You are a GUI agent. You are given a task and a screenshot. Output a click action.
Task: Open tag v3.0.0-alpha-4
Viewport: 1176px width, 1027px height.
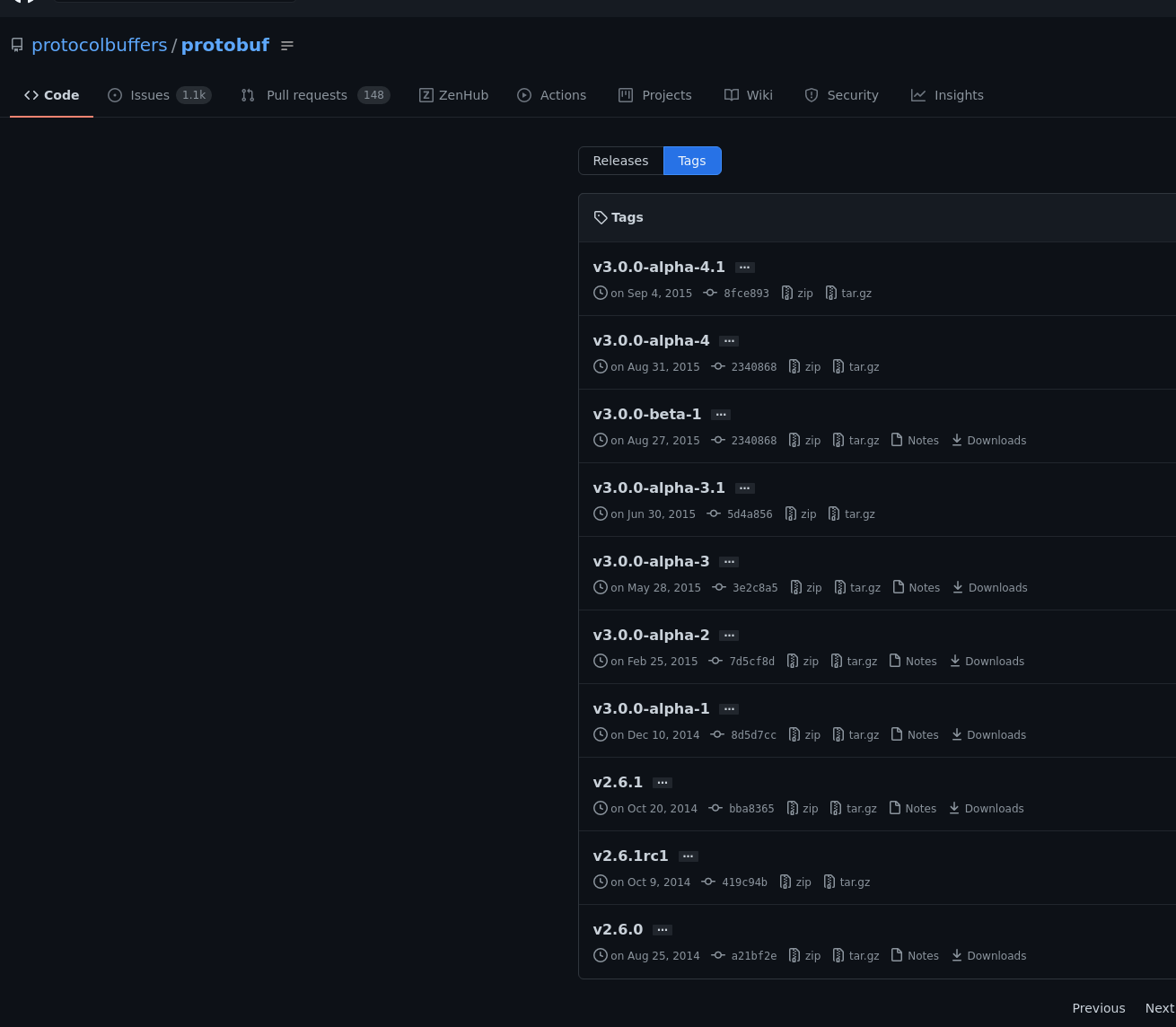[x=651, y=340]
